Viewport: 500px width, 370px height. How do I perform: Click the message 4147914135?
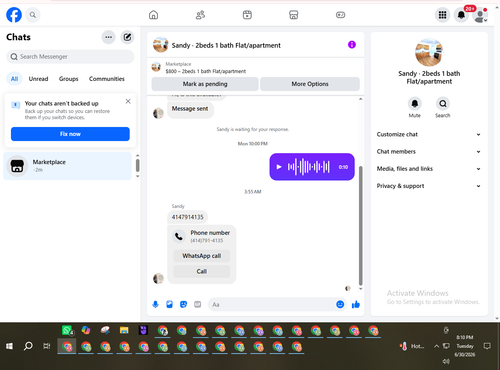tap(187, 217)
